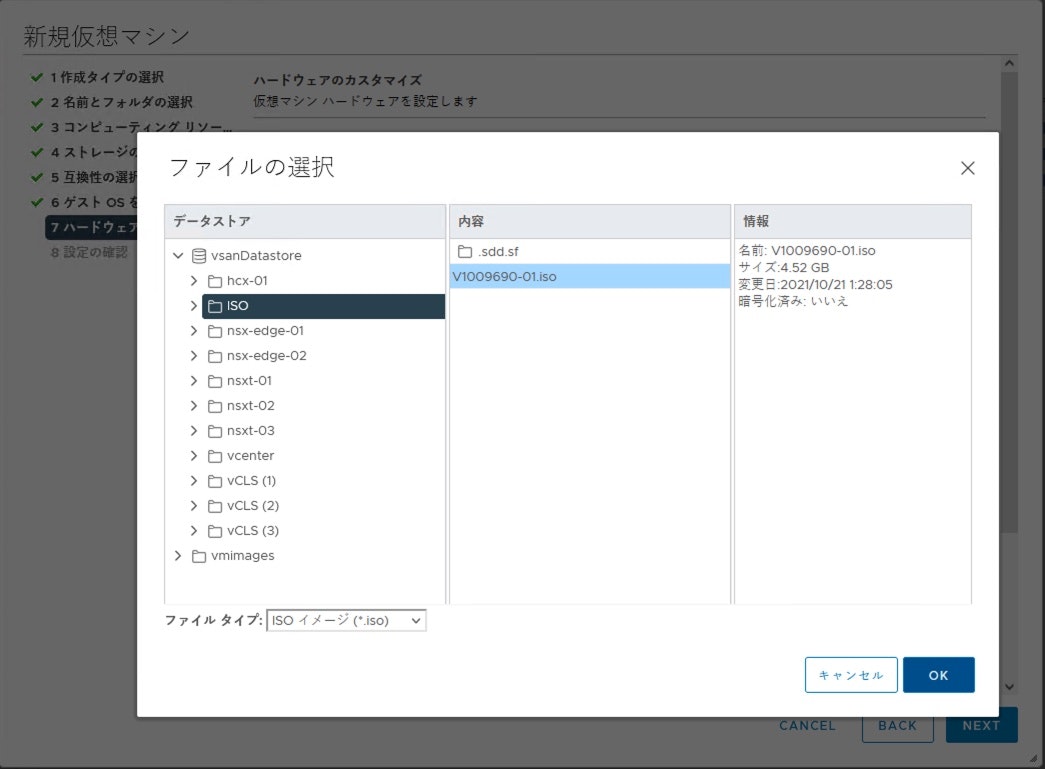The width and height of the screenshot is (1045, 769).
Task: Click the vsanDatastore database icon
Action: [x=199, y=256]
